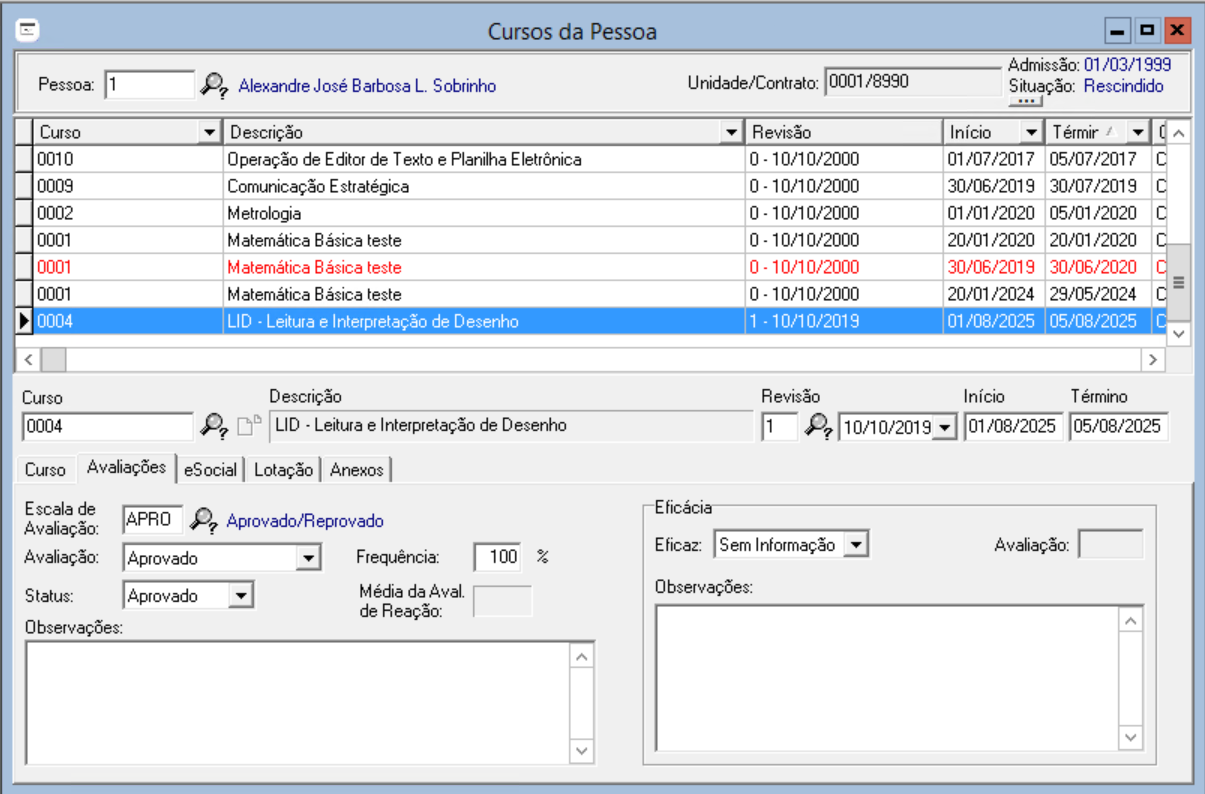This screenshot has width=1205, height=794.
Task: Expand the Início column filter dropdown
Action: (1031, 132)
